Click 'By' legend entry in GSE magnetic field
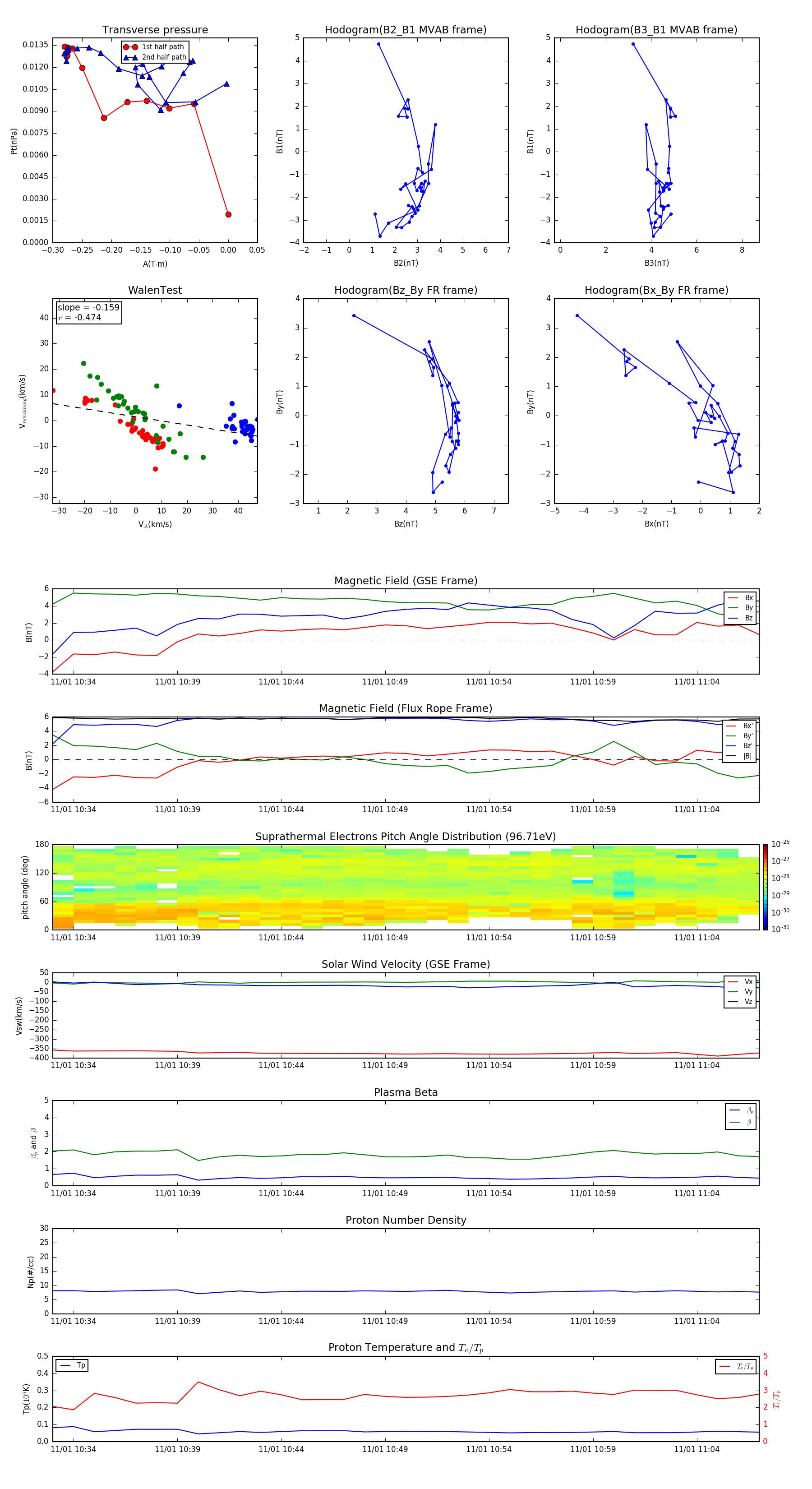Viewport: 812px width, 1489px height. pos(740,607)
